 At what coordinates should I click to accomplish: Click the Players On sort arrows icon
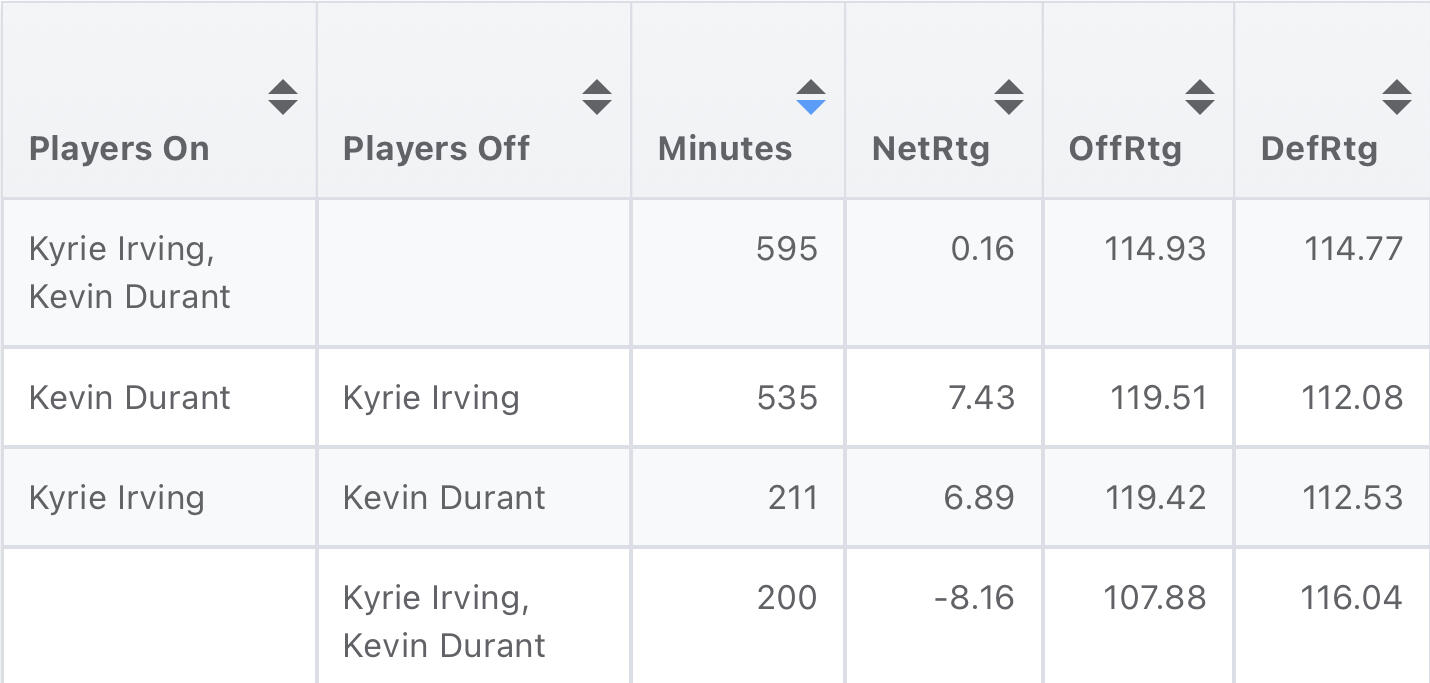[x=283, y=97]
